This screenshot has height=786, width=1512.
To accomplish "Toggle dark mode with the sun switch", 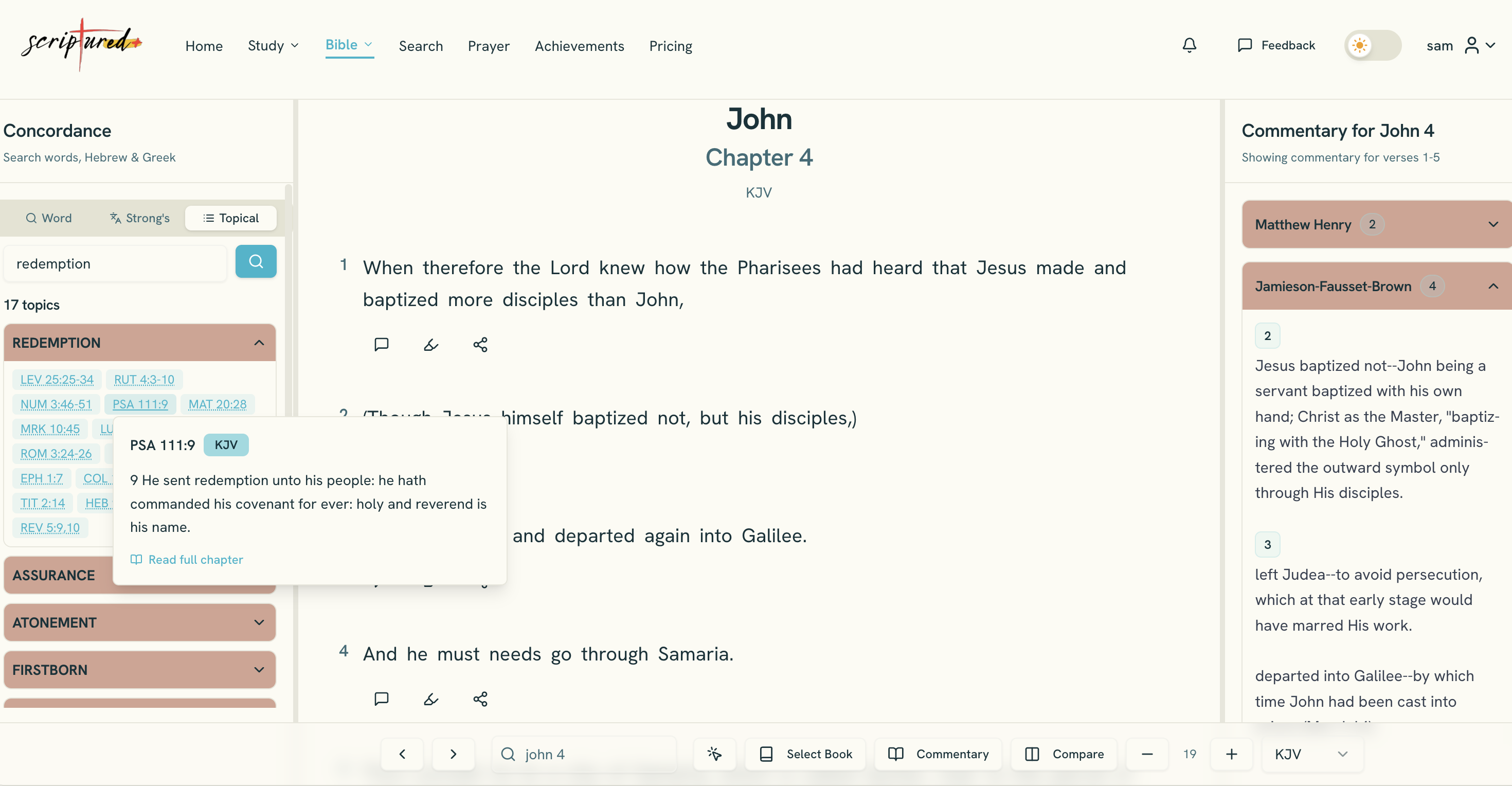I will pyautogui.click(x=1372, y=45).
